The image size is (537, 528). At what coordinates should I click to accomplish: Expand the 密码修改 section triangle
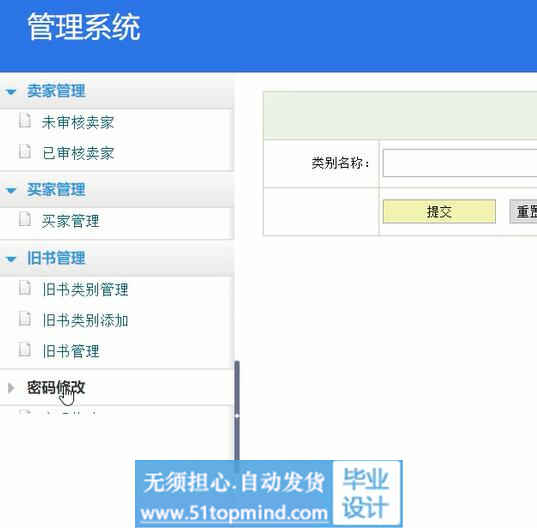[x=11, y=388]
